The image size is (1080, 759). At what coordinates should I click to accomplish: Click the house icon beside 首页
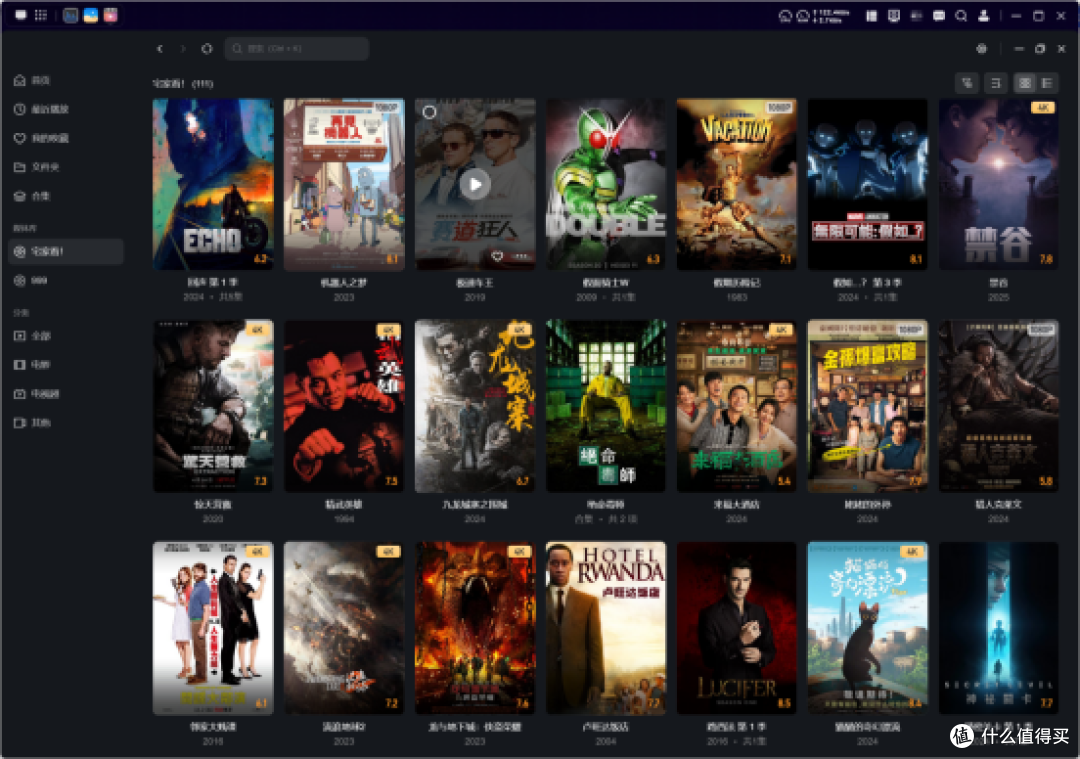coord(19,81)
